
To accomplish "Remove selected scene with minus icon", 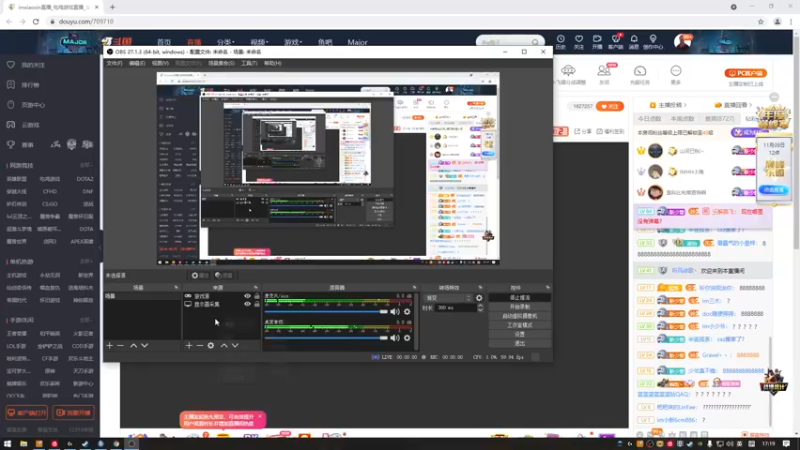I will click(120, 345).
